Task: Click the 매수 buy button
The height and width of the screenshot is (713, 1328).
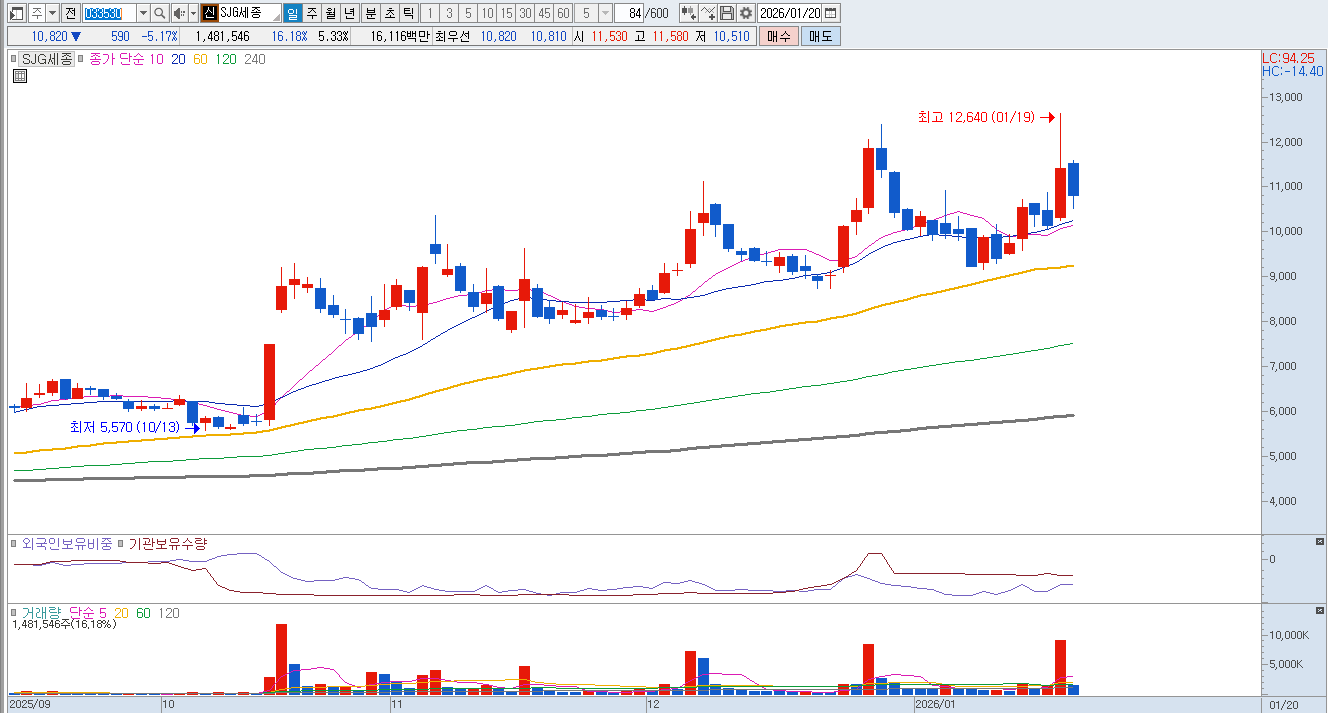Action: pos(778,36)
